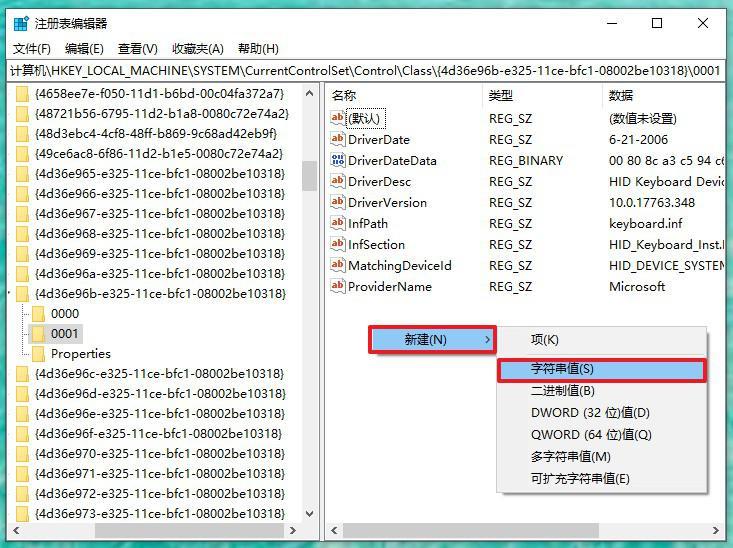Click the Registry Editor app icon in title bar

pyautogui.click(x=21, y=23)
